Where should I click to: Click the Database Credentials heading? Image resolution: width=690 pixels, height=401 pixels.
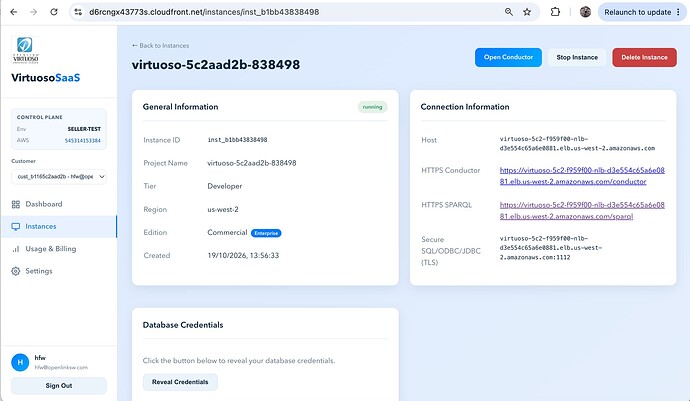[183, 325]
